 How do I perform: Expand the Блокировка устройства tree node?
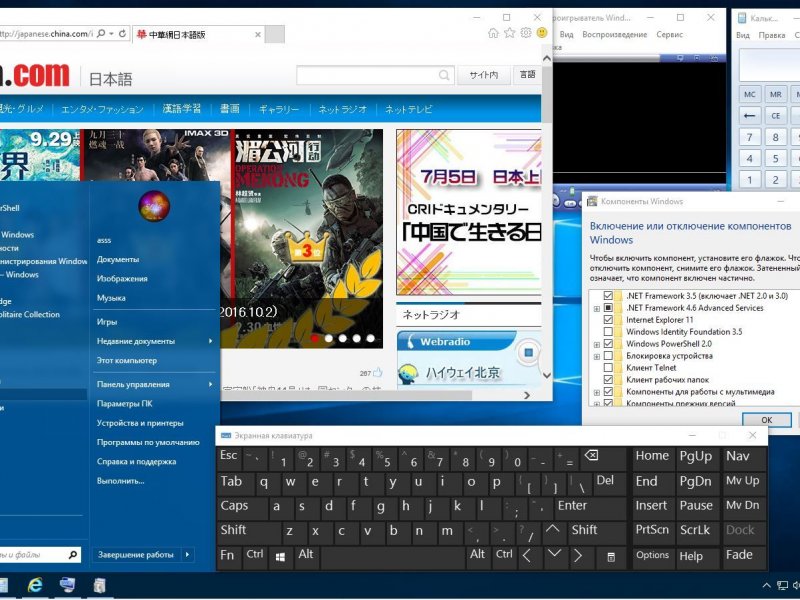[596, 357]
